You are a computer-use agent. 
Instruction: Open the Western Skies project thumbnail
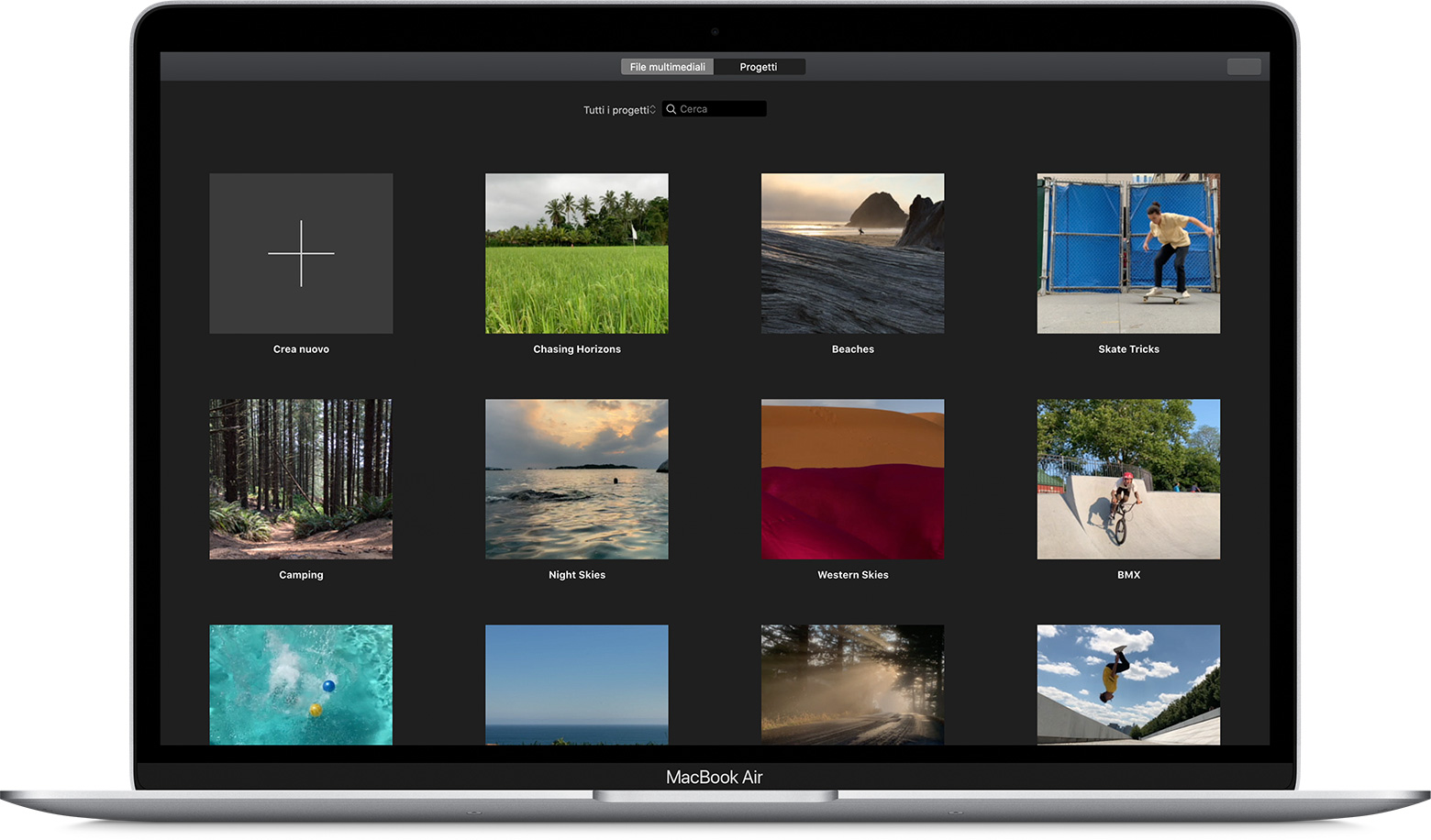(x=853, y=479)
